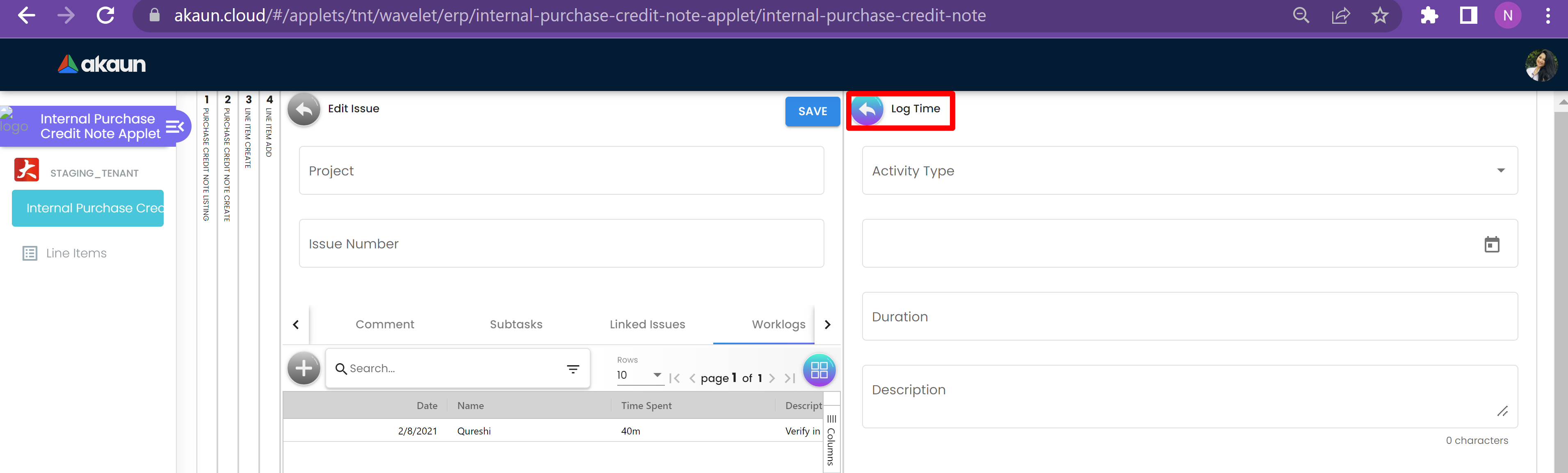Click the purple grid view icon

tap(819, 370)
